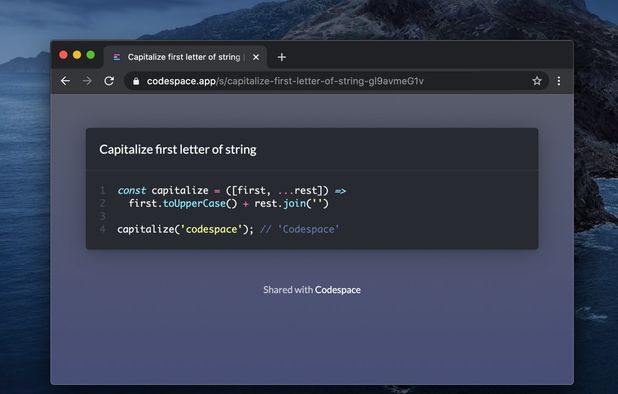Image resolution: width=618 pixels, height=394 pixels.
Task: Click the green maximize window button
Action: point(91,55)
